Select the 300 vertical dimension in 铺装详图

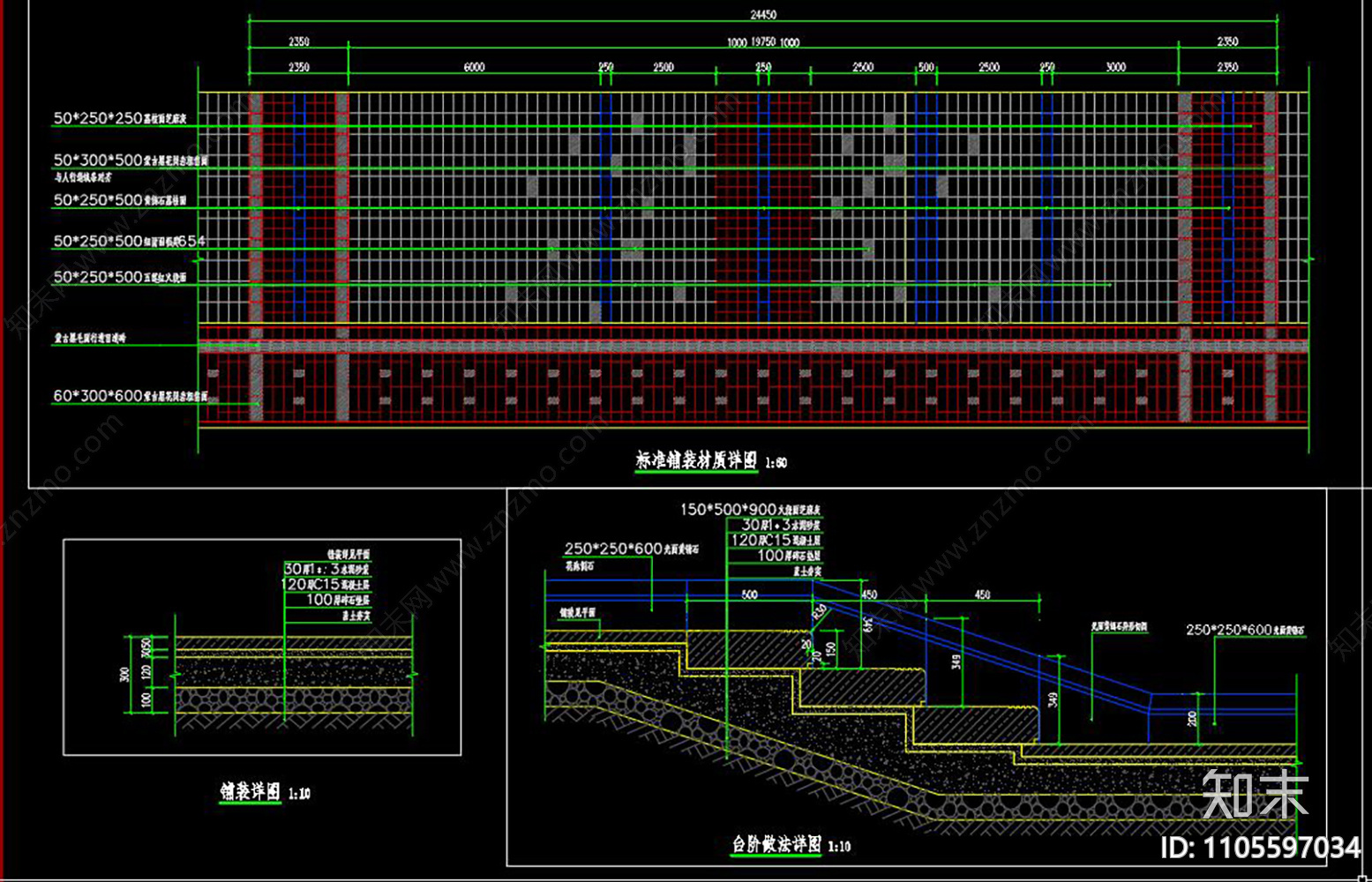click(124, 675)
